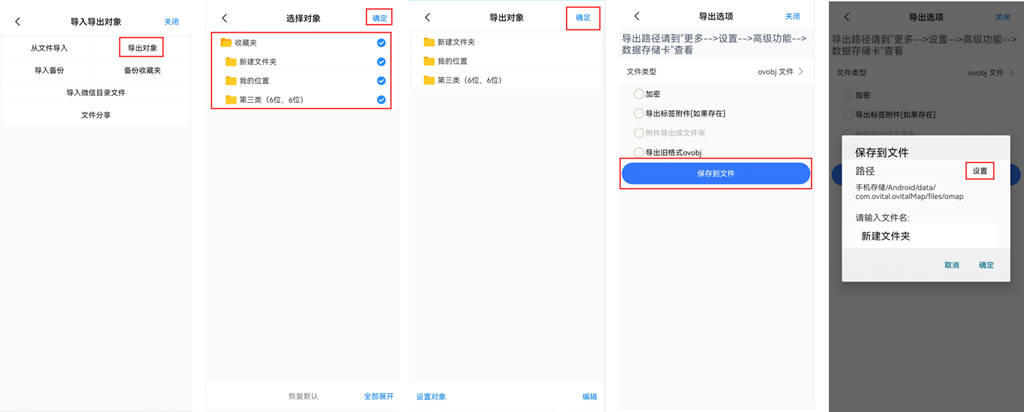
Task: Click 取消 in the 保存到文件 dialog
Action: (951, 265)
